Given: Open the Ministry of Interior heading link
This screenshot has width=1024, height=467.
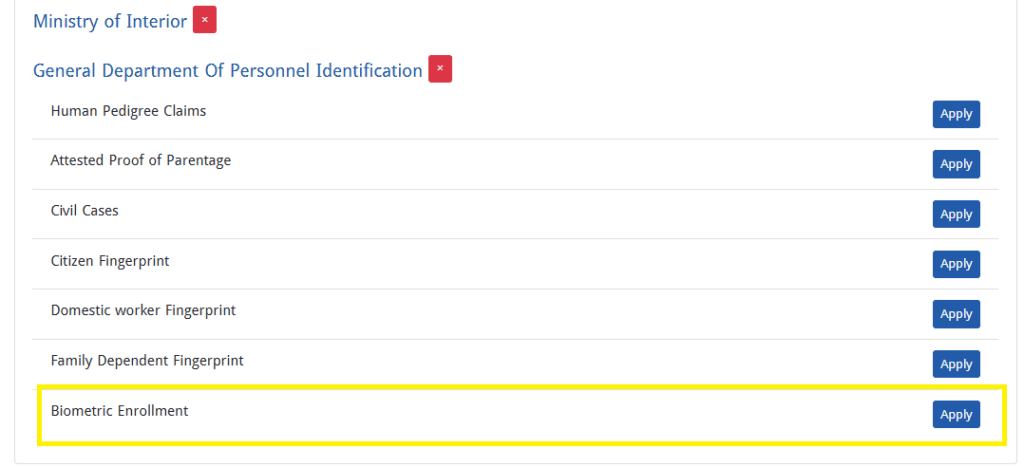Looking at the screenshot, I should pos(110,21).
